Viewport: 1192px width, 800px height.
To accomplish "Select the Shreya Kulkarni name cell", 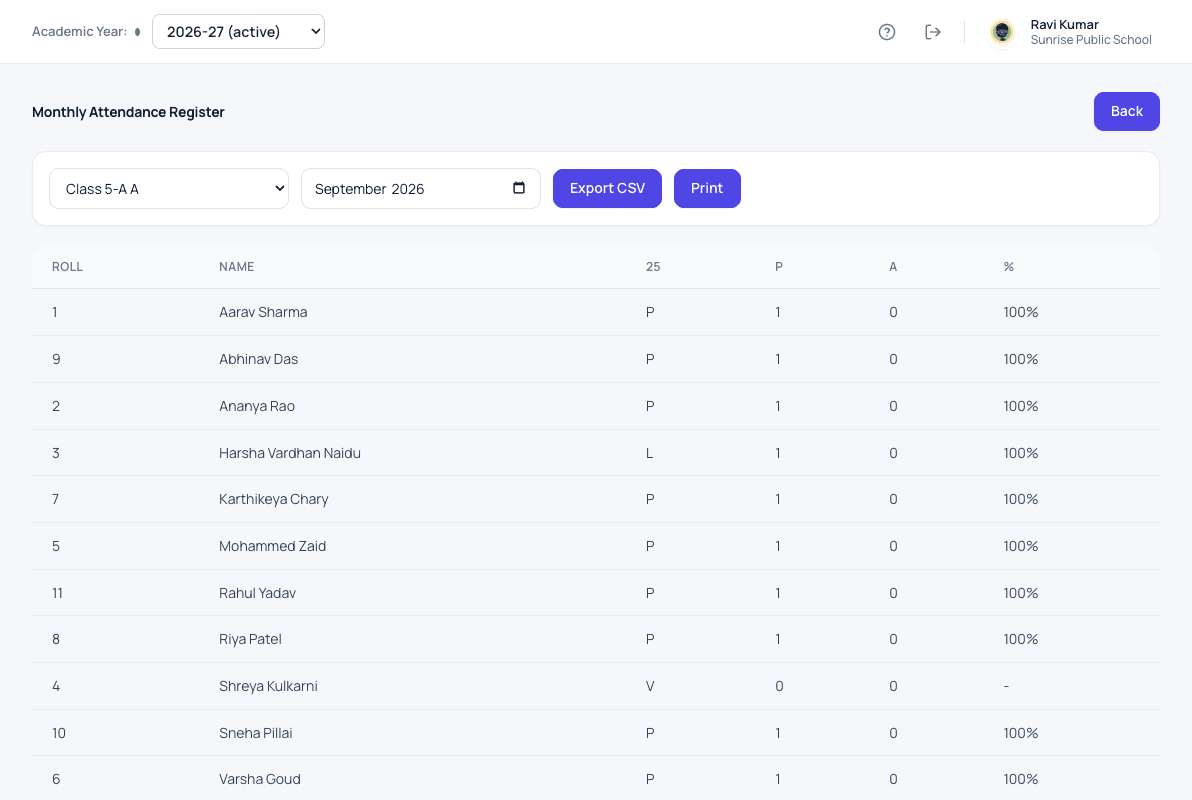I will click(x=268, y=686).
